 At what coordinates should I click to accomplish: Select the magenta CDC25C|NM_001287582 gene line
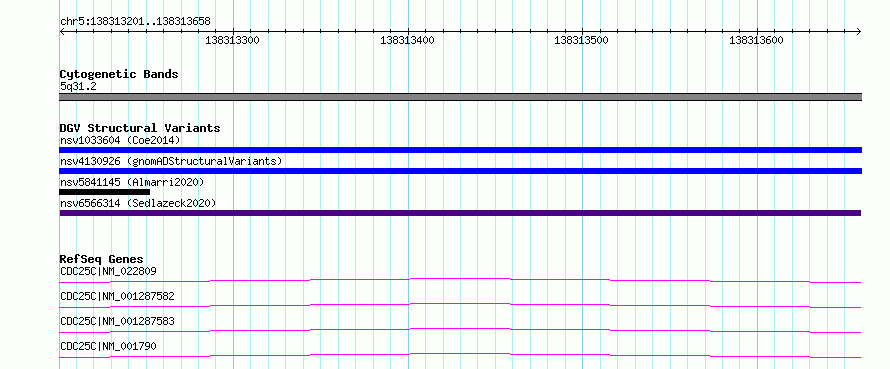(460, 305)
